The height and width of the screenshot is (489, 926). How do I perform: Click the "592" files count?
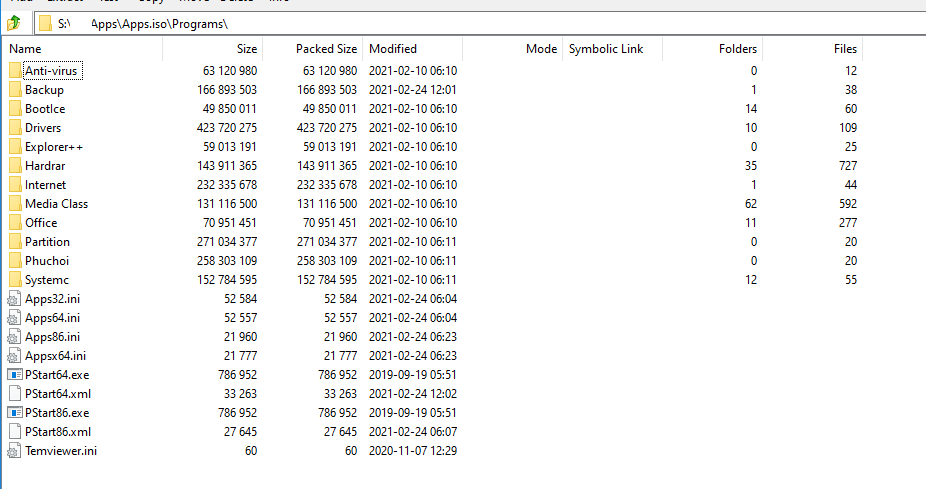pos(848,204)
